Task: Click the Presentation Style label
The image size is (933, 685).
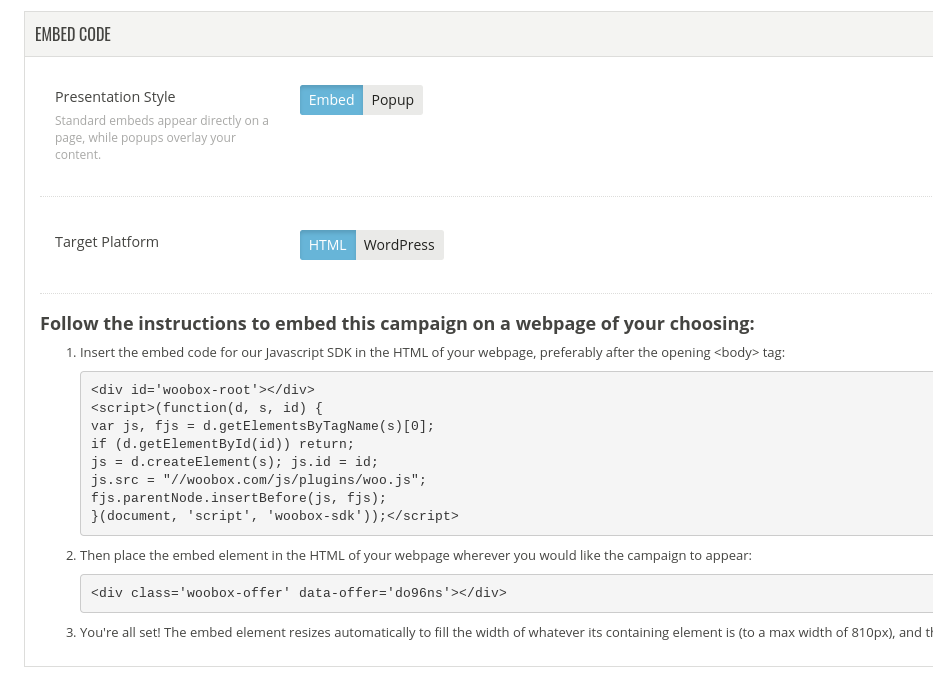Action: [115, 97]
